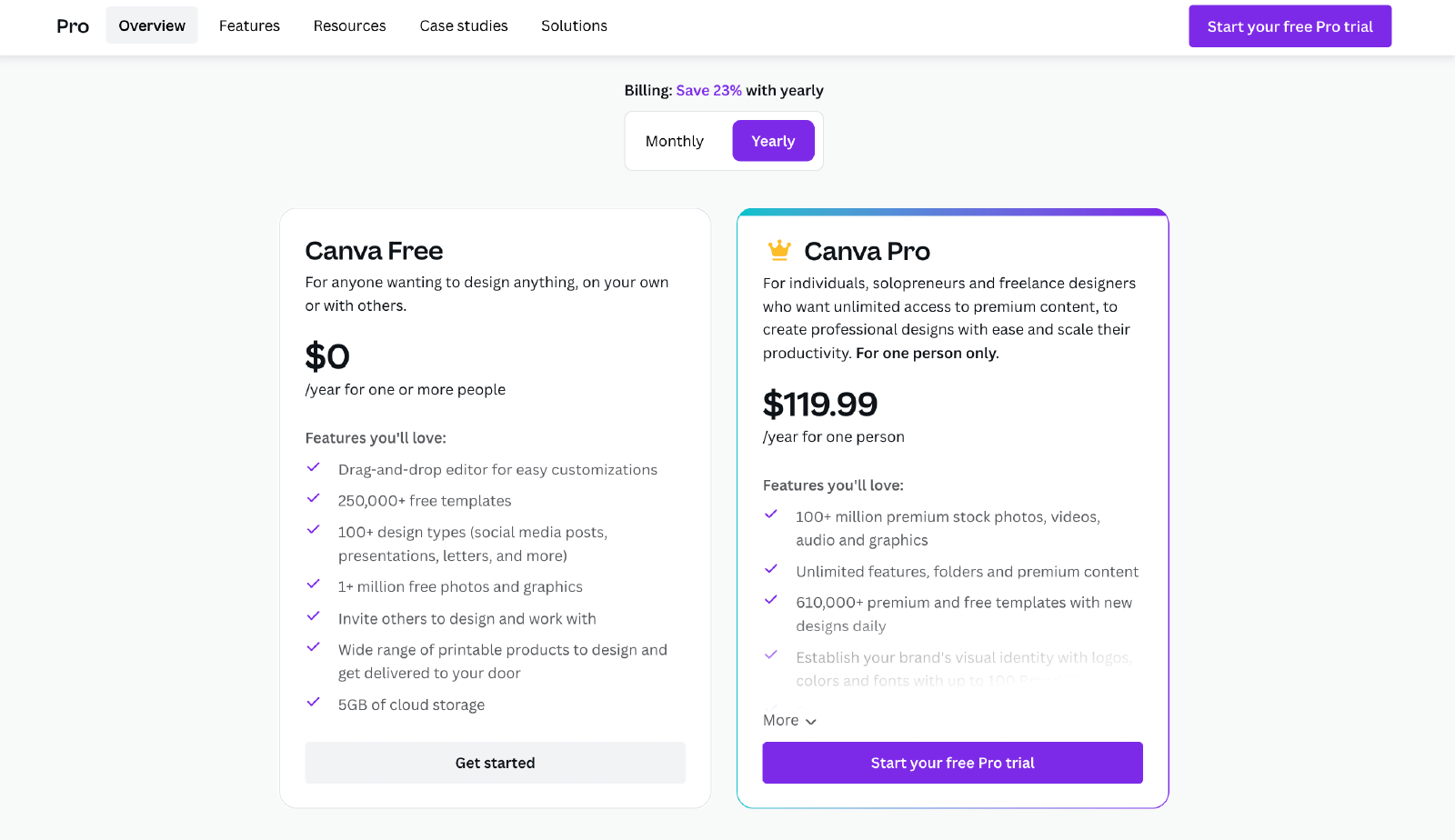The width and height of the screenshot is (1455, 840).
Task: Click the chevron arrow next to More
Action: pos(811,722)
